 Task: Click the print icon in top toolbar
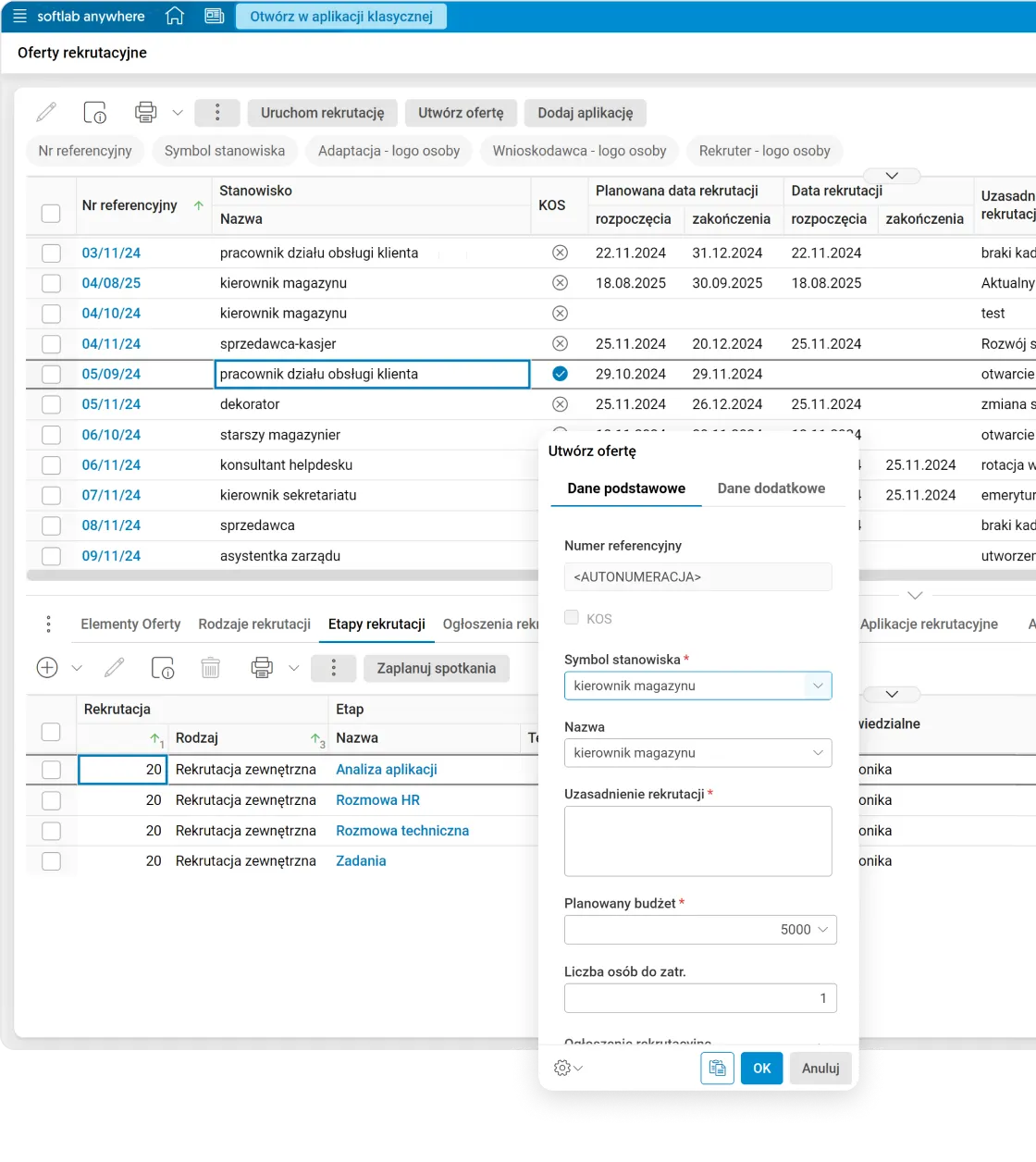pyautogui.click(x=146, y=113)
